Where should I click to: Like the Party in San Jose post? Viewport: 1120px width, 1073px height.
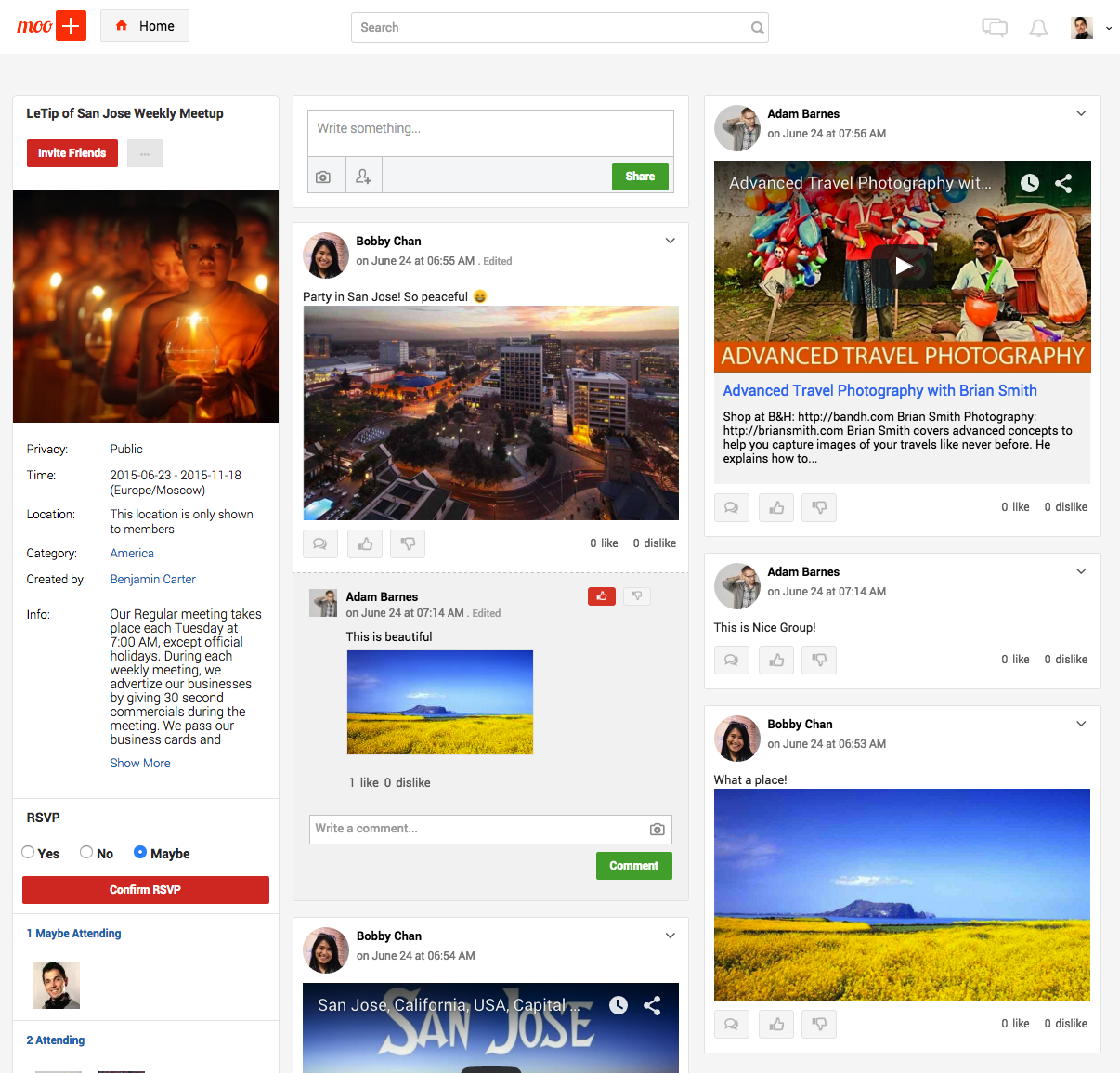point(365,543)
